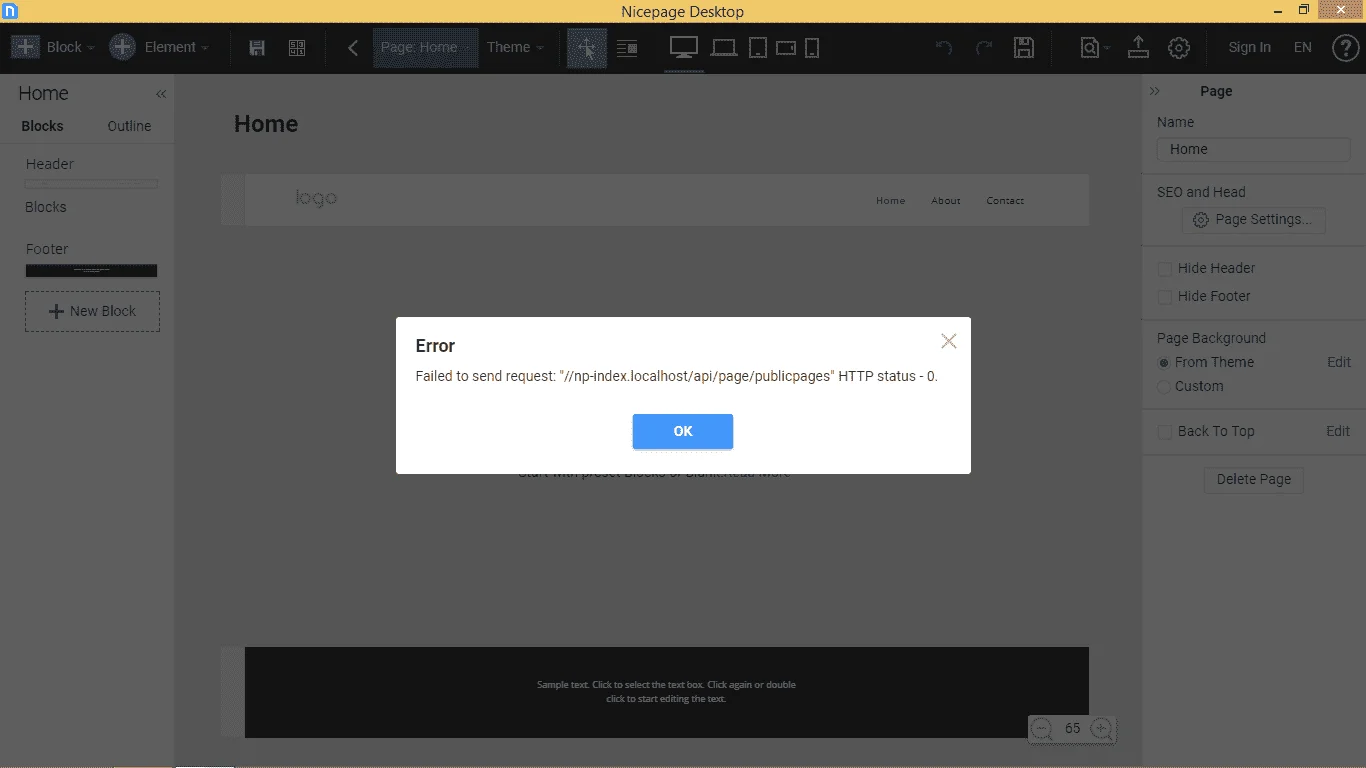Zoom out with the minus magnifier
The width and height of the screenshot is (1366, 768).
tap(1042, 729)
